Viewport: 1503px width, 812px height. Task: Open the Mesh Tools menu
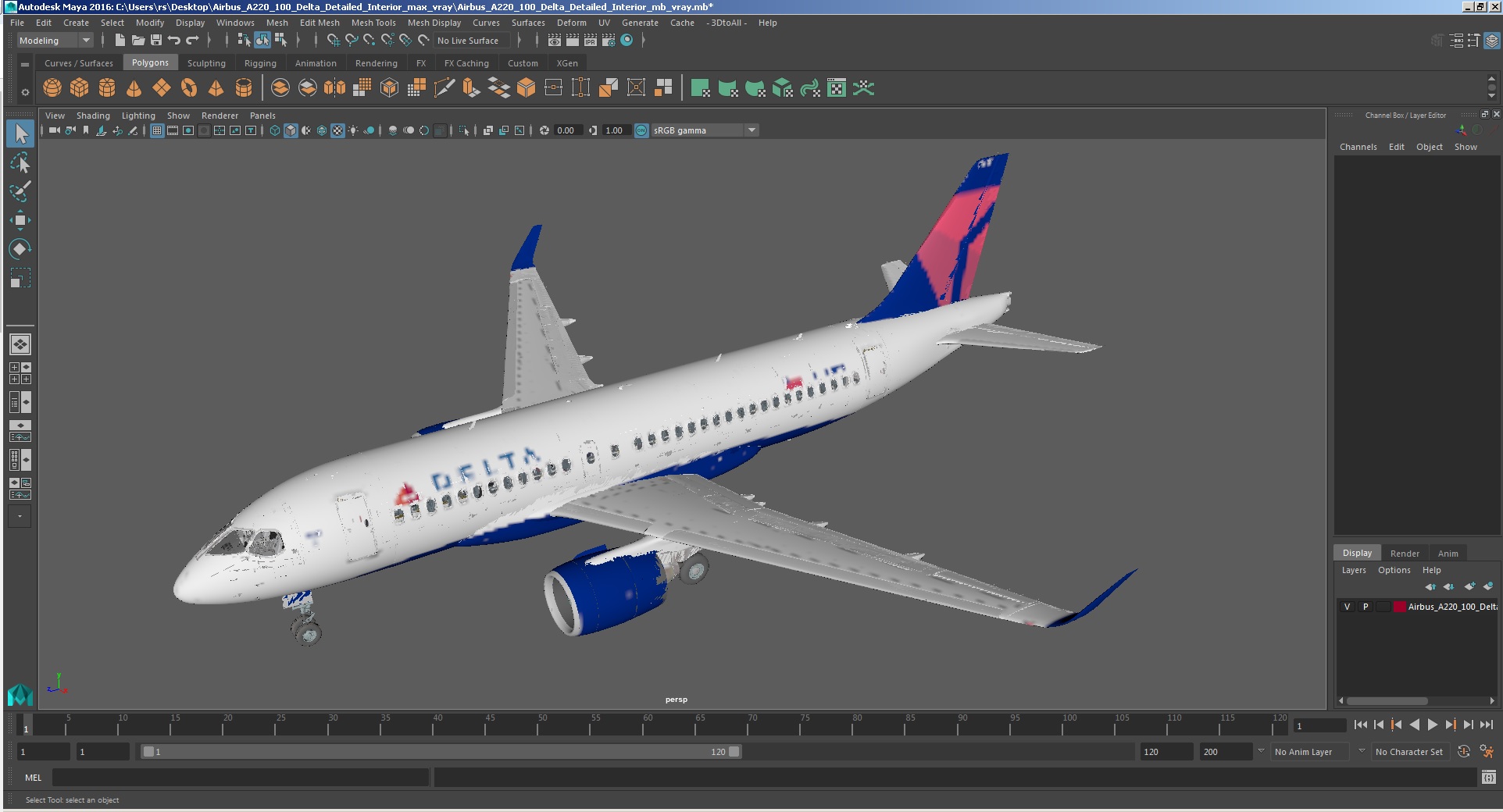pyautogui.click(x=373, y=23)
